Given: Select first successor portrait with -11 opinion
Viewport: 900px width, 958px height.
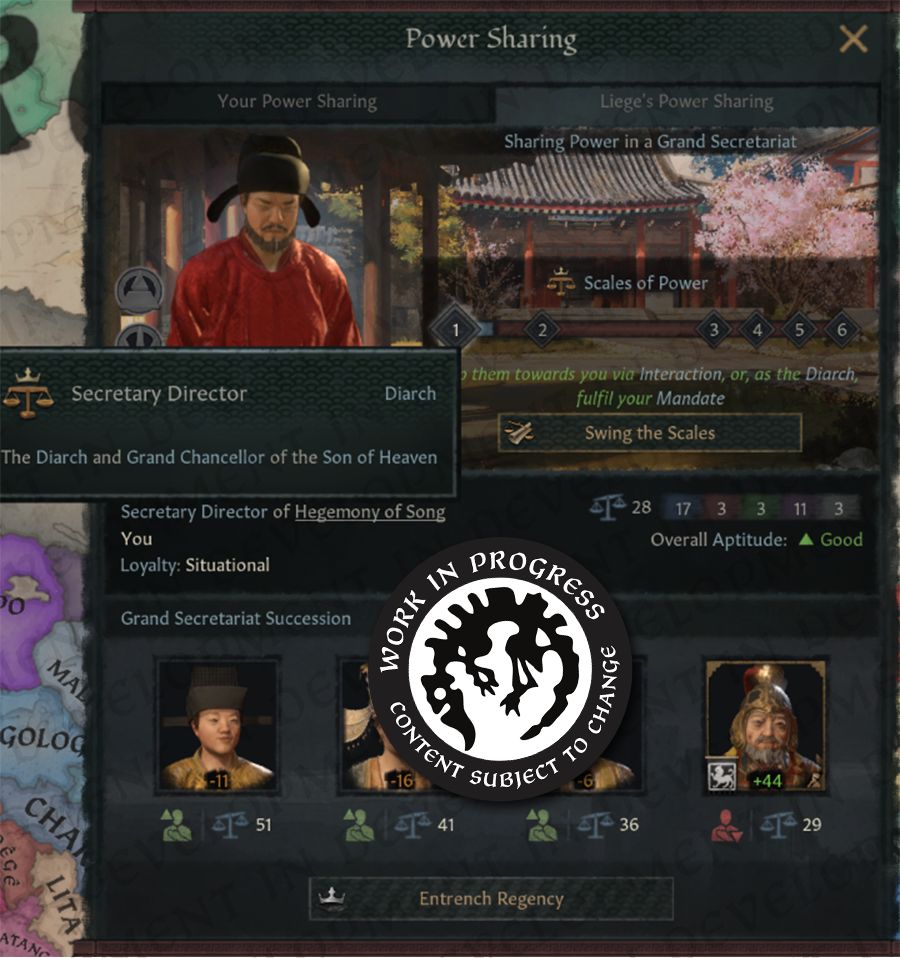Looking at the screenshot, I should (x=217, y=726).
